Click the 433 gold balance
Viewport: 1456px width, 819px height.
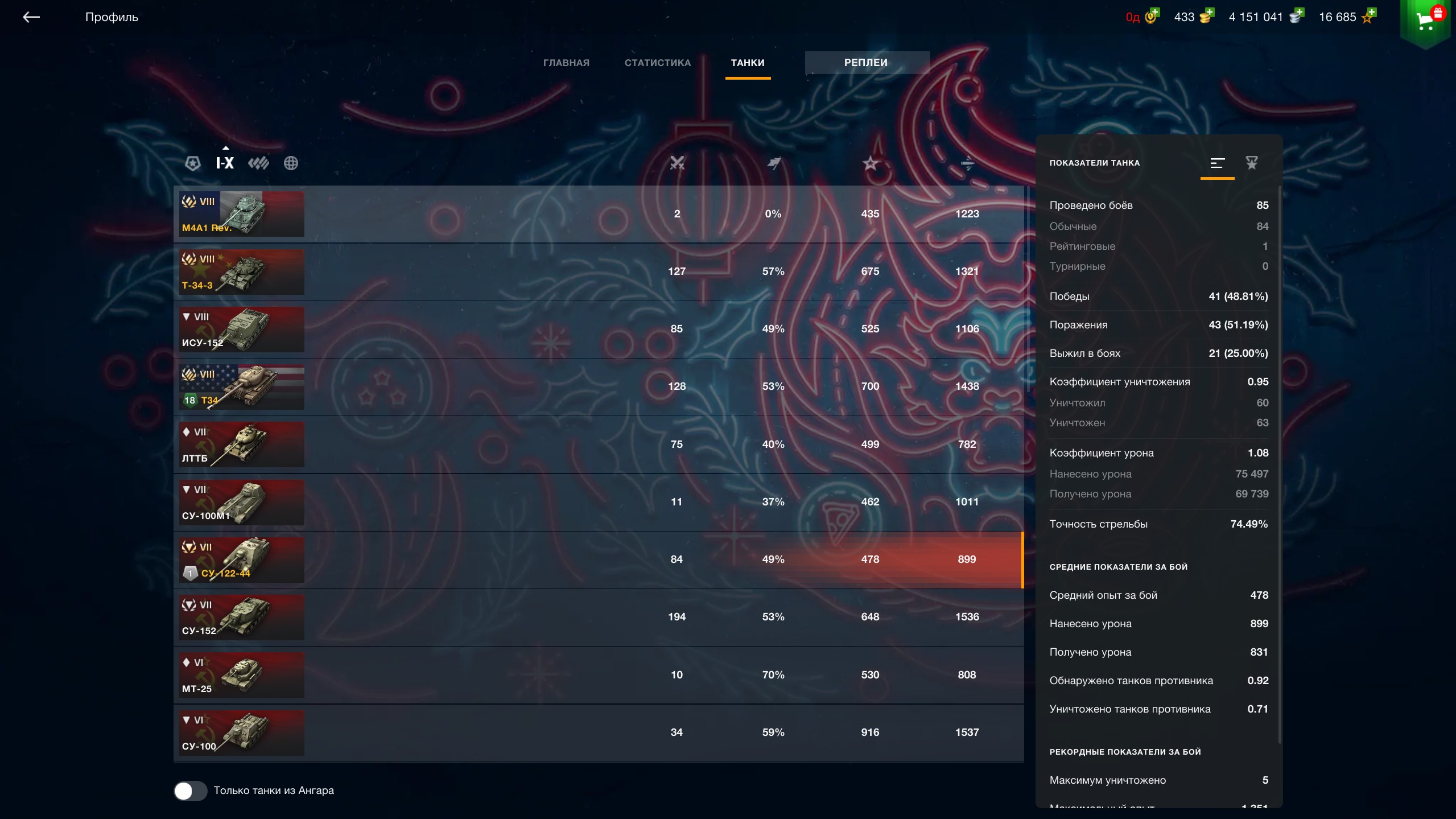click(x=1184, y=17)
